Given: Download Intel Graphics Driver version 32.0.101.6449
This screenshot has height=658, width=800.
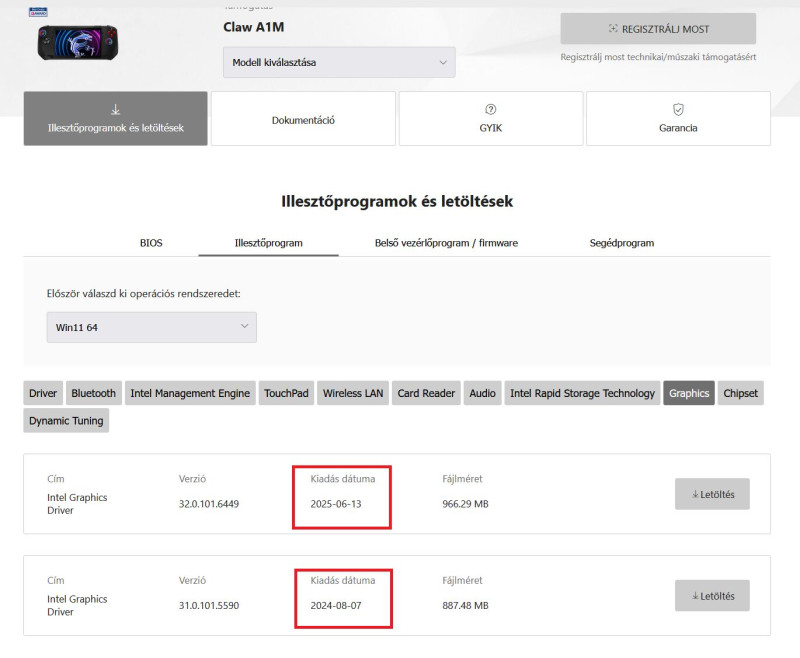Looking at the screenshot, I should pos(712,494).
